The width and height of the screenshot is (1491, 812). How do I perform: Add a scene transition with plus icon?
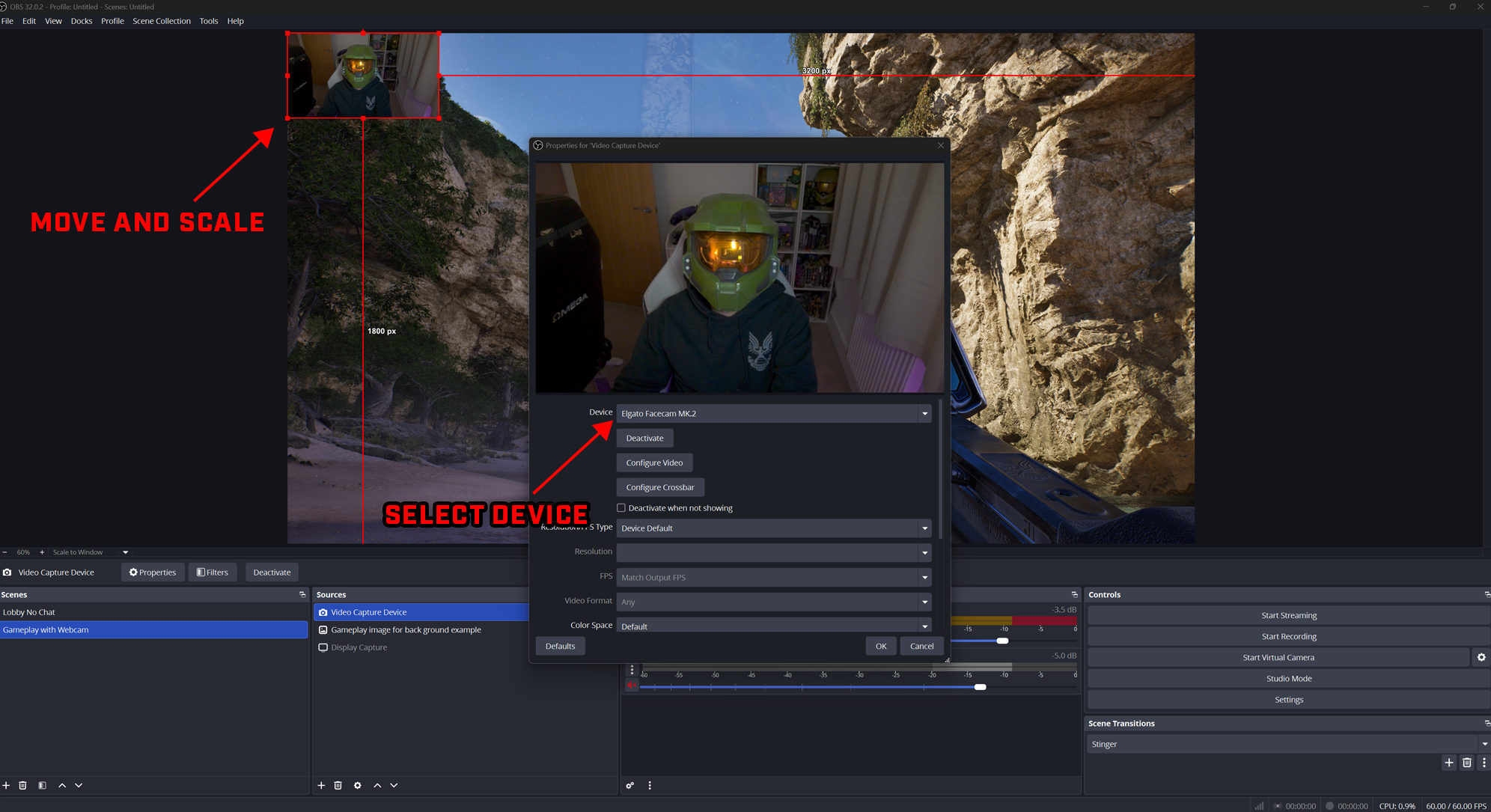(1448, 763)
